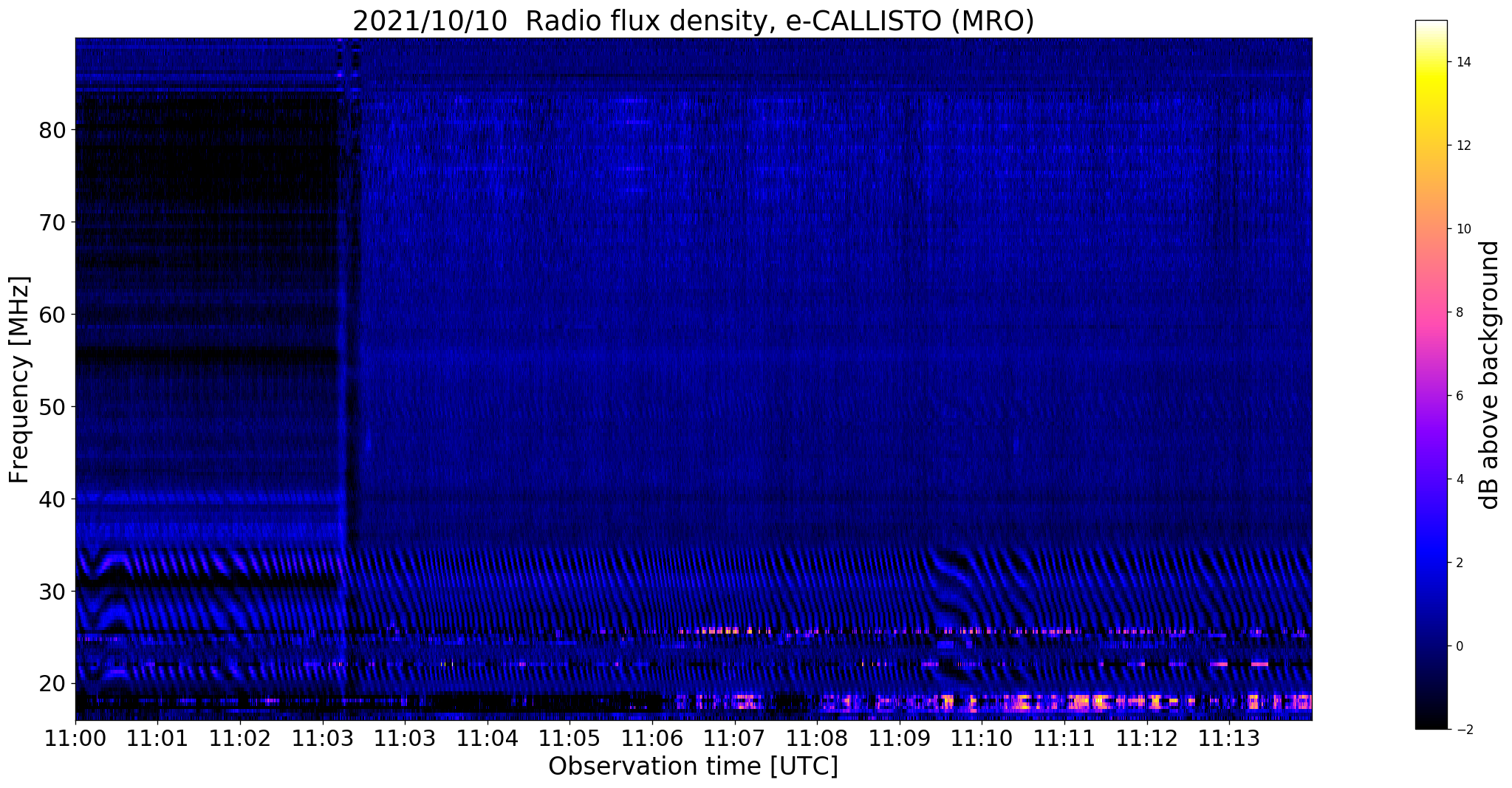Click the 30 tick on frequency axis
This screenshot has height=788, width=1512.
point(52,592)
